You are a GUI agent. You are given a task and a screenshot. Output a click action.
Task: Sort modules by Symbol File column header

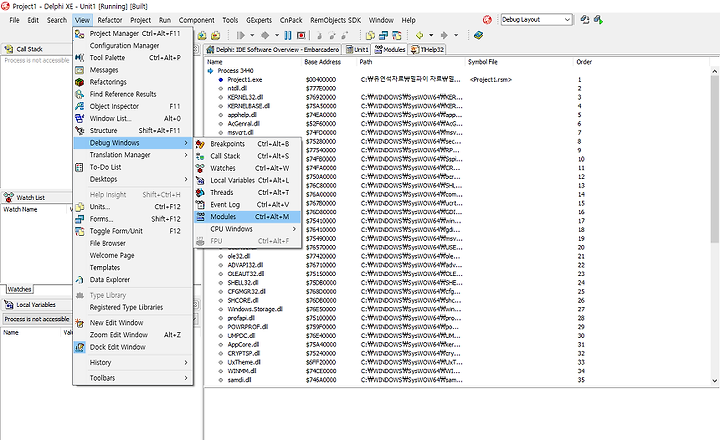click(519, 62)
